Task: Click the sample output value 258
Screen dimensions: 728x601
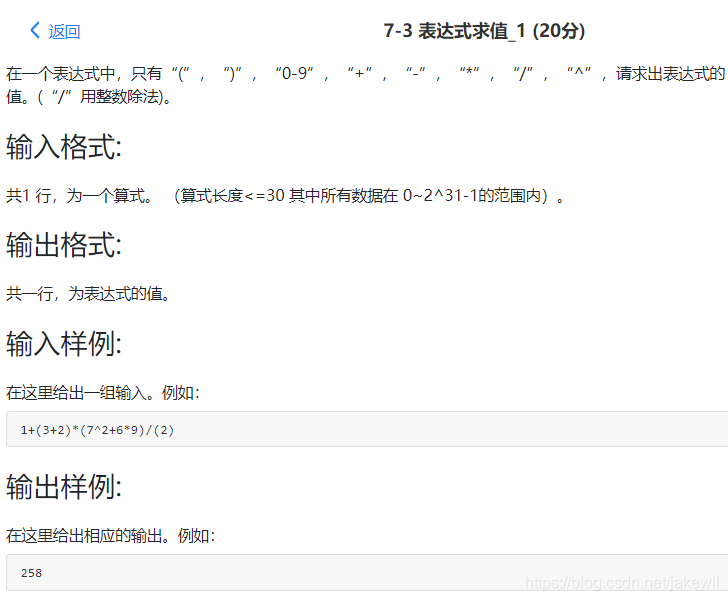Action: tap(31, 573)
